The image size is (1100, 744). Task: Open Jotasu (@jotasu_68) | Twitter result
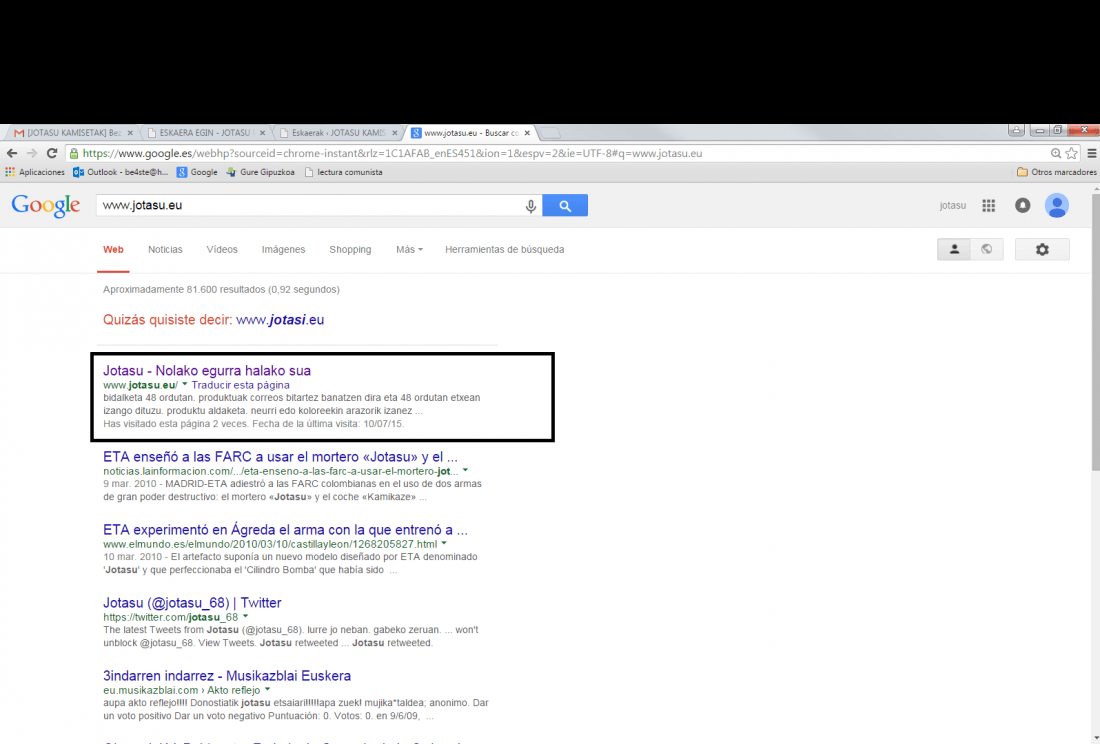pos(192,602)
